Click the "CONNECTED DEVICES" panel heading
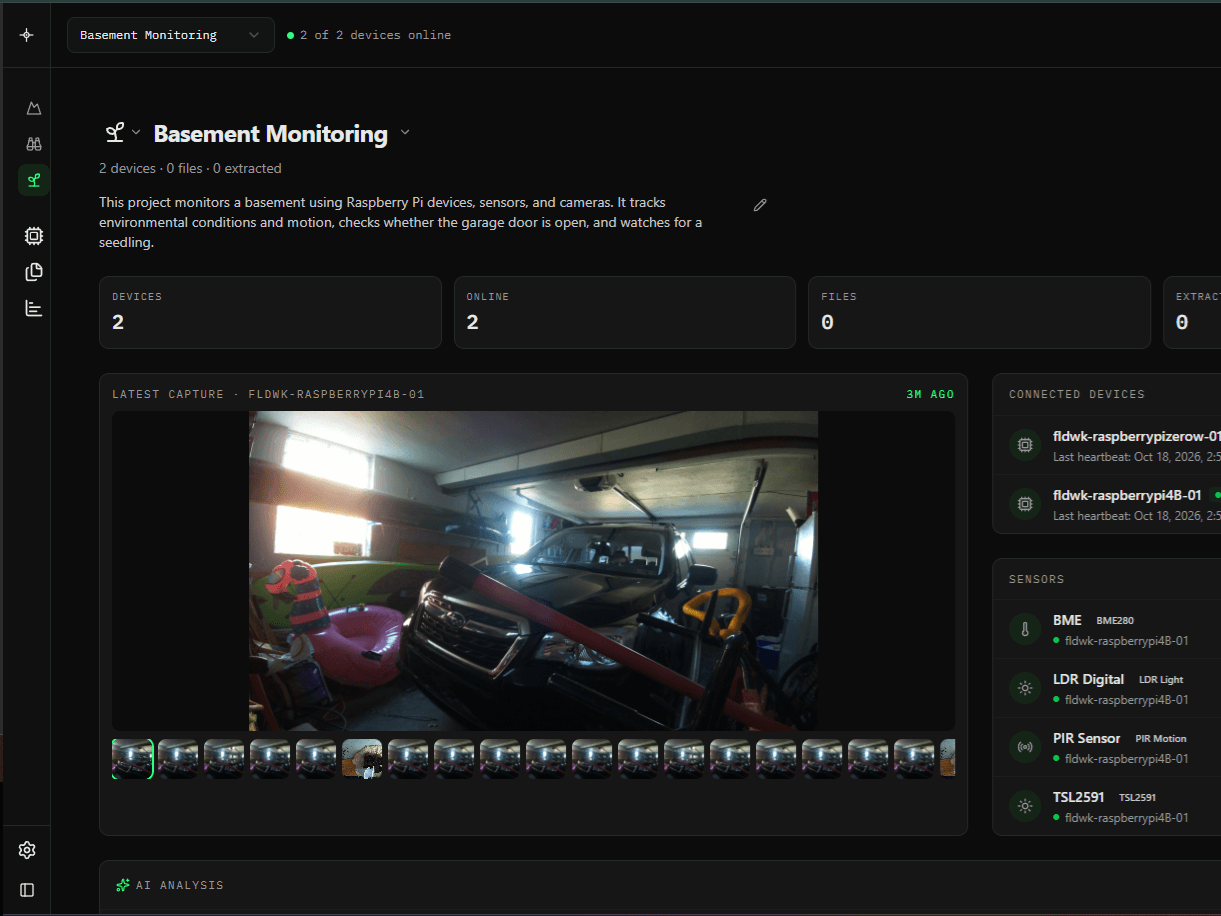 point(1077,394)
